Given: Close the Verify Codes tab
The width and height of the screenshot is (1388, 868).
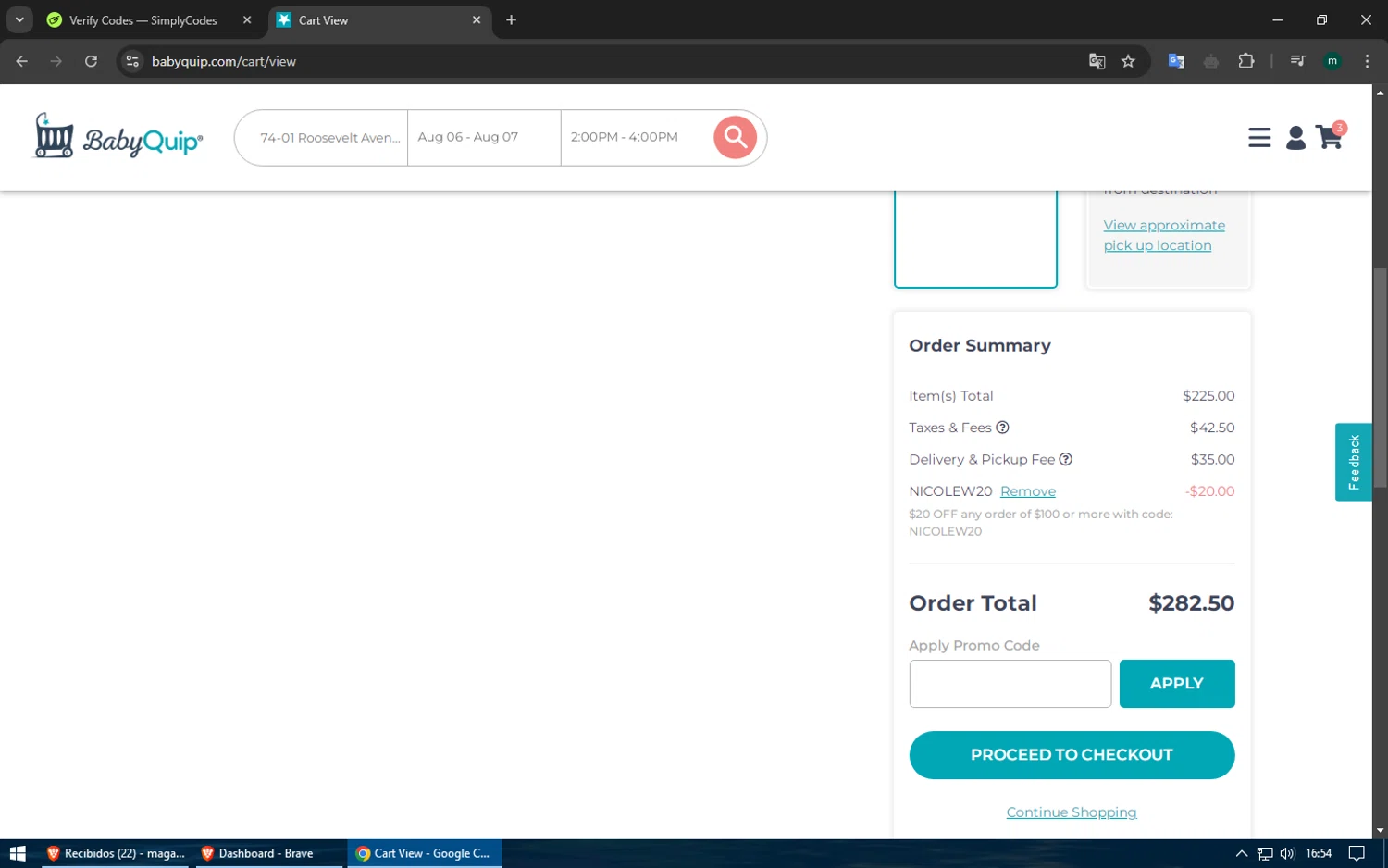Looking at the screenshot, I should (247, 19).
